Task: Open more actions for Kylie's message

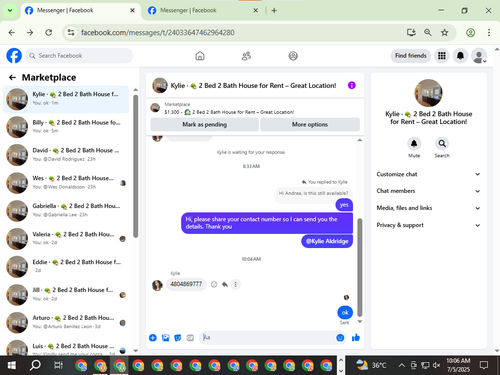Action: (235, 284)
